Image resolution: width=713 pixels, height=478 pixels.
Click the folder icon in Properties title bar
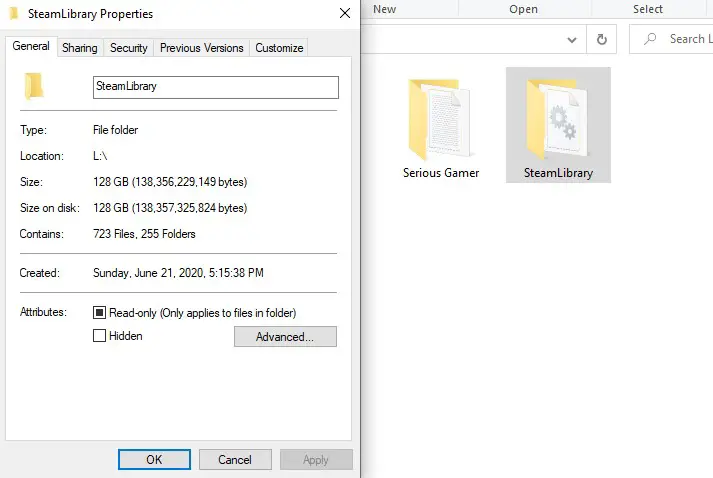[14, 14]
